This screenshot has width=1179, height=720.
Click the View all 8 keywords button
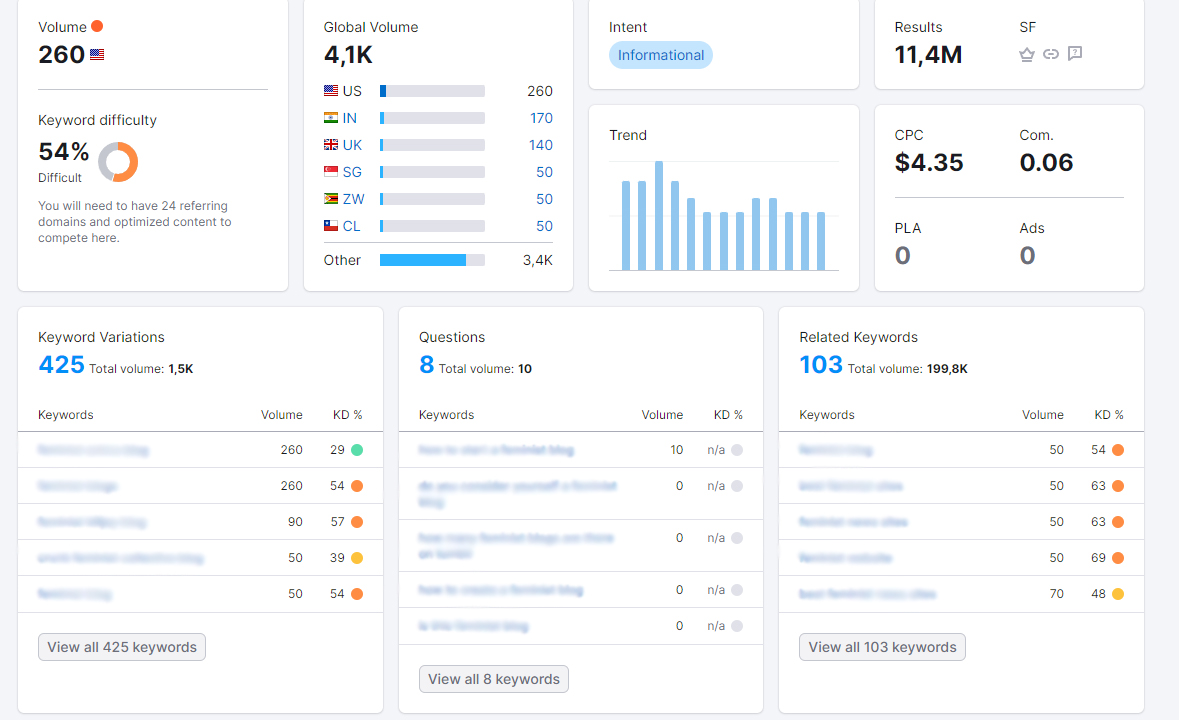coord(494,679)
